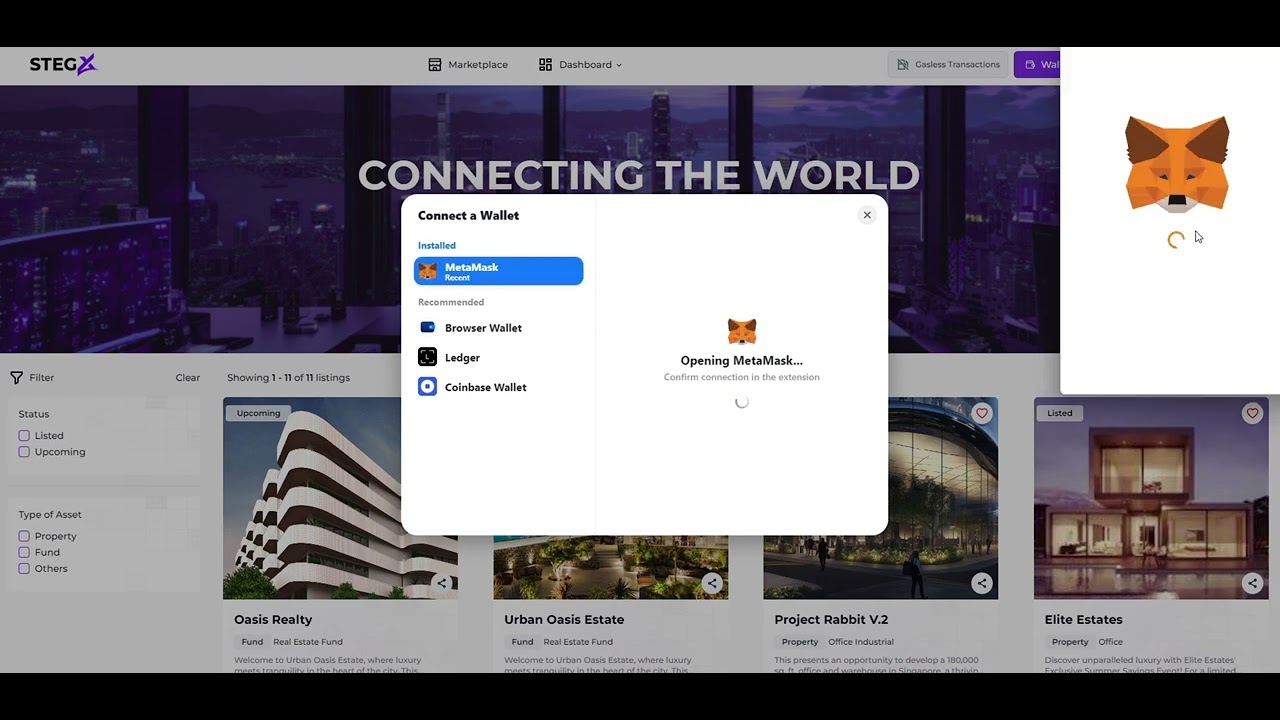Viewport: 1280px width, 720px height.
Task: Choose Ledger wallet option
Action: pos(498,357)
